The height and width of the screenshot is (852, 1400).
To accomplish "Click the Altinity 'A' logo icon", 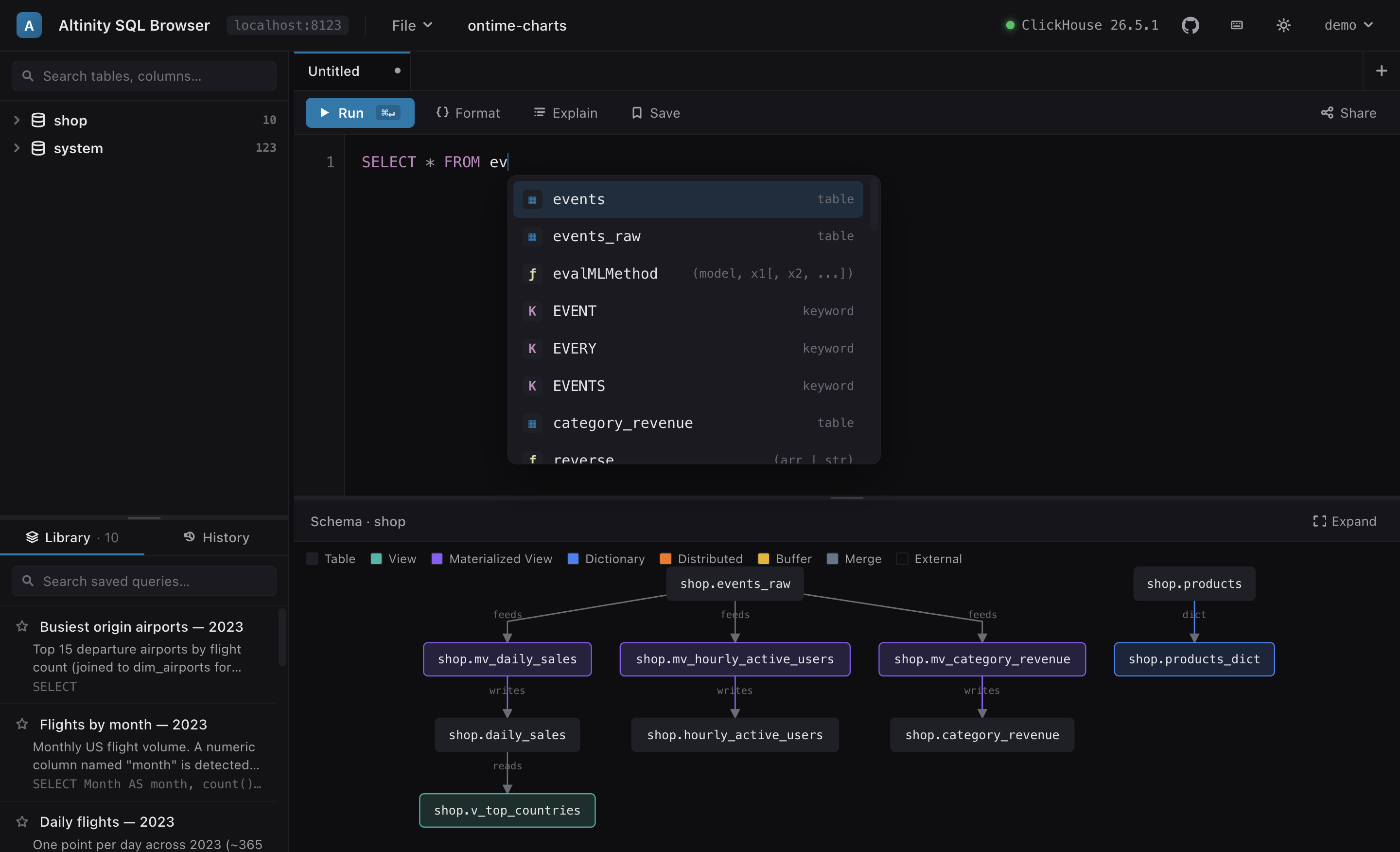I will 29,25.
